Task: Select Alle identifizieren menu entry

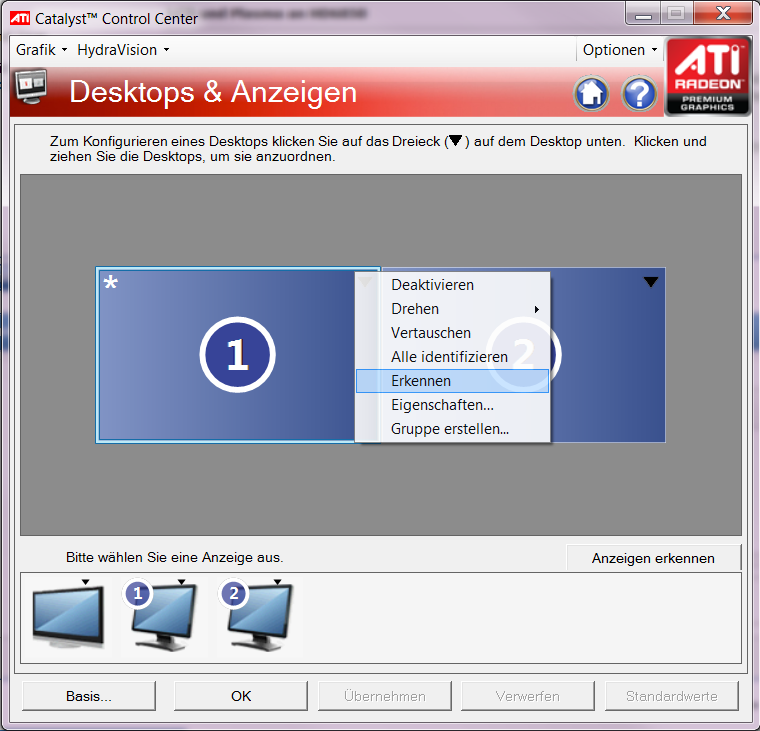Action: coord(452,357)
